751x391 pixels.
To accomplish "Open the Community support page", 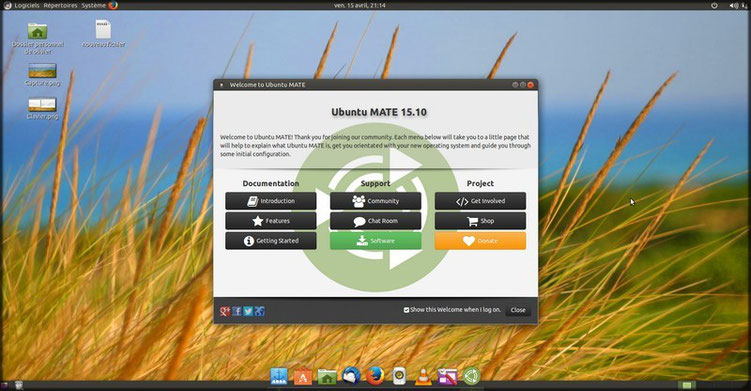I will tap(376, 201).
